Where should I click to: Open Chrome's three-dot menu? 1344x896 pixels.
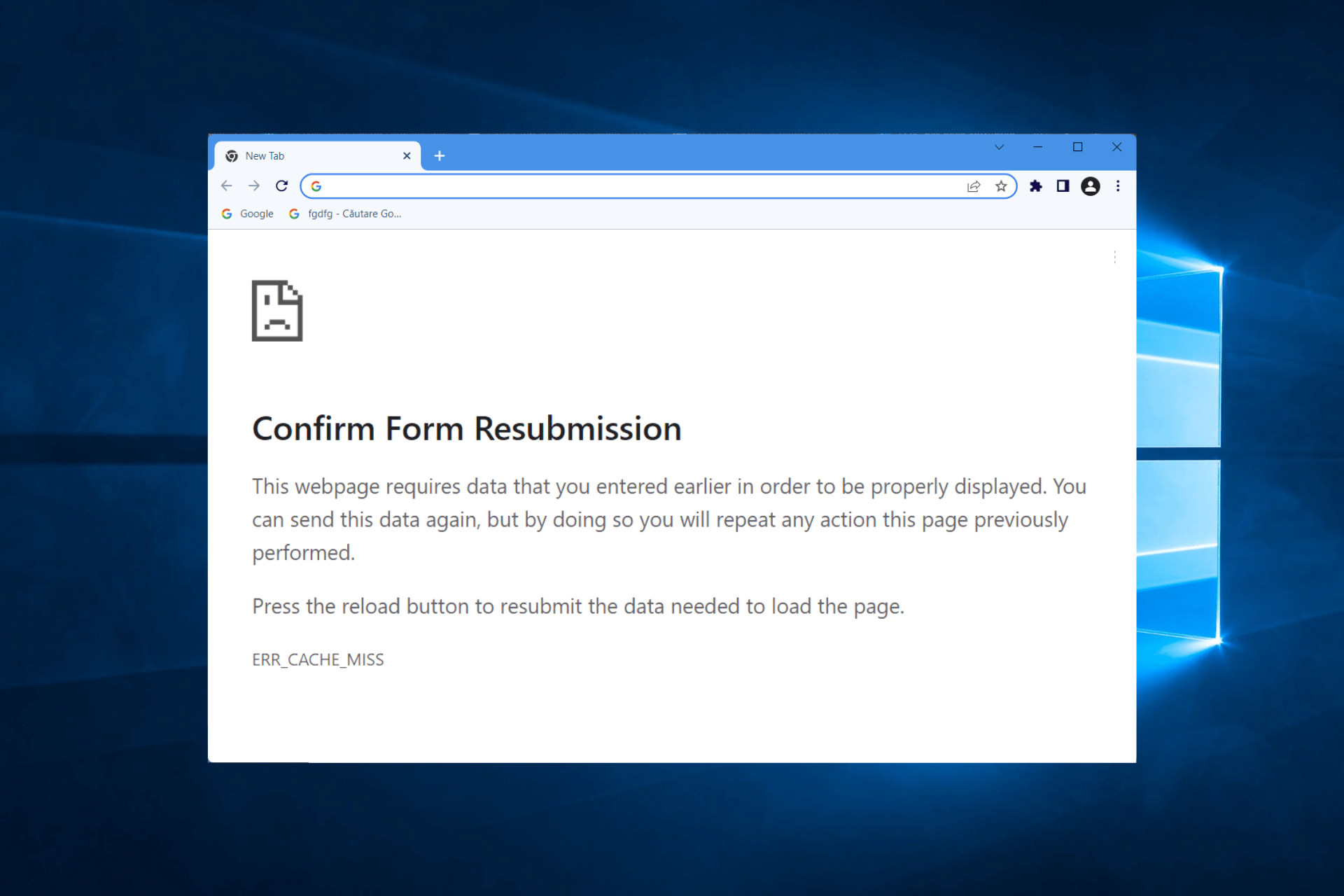(x=1118, y=186)
